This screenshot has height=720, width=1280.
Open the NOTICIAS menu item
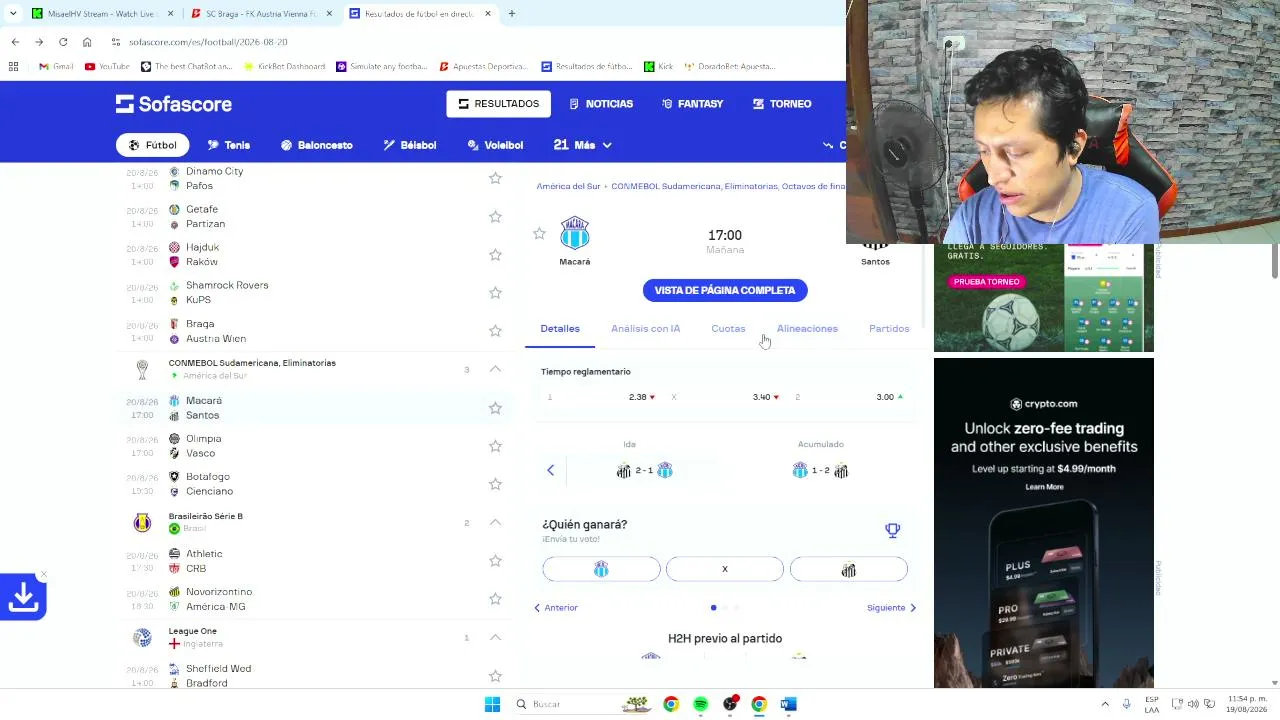601,104
